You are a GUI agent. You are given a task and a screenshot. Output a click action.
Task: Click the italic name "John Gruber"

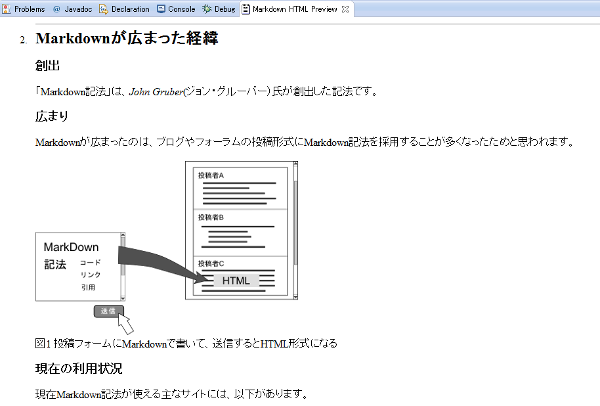157,92
